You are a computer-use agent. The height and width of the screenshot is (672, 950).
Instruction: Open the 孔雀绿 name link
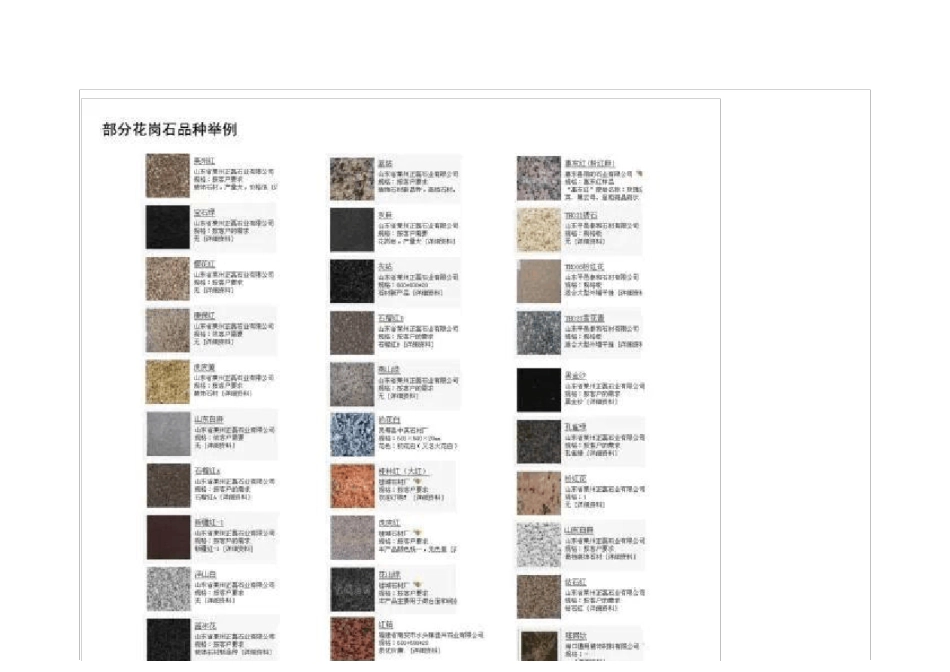(575, 427)
